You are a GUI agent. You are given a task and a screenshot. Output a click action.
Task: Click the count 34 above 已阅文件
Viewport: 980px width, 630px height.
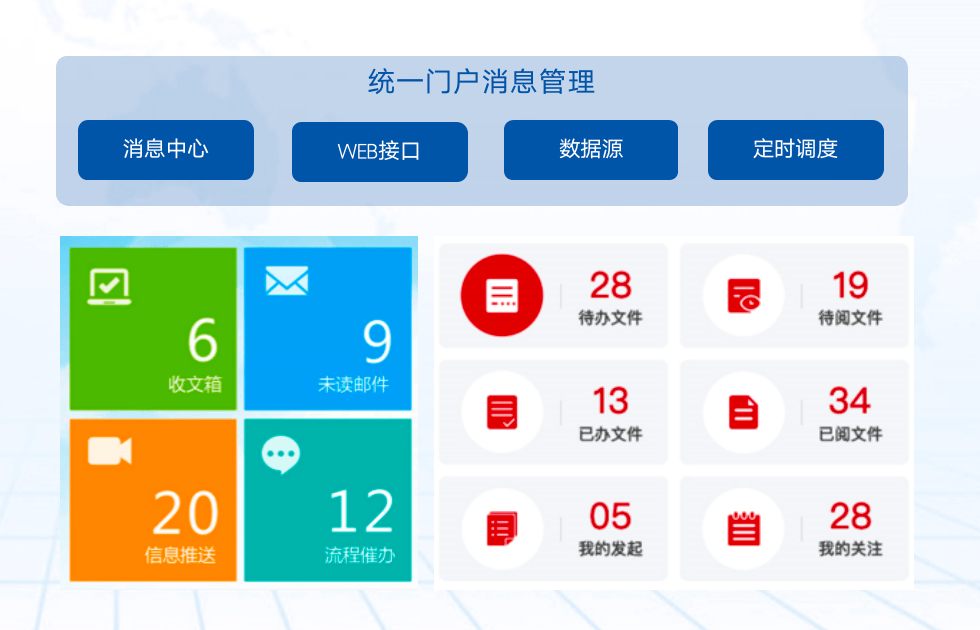[850, 401]
